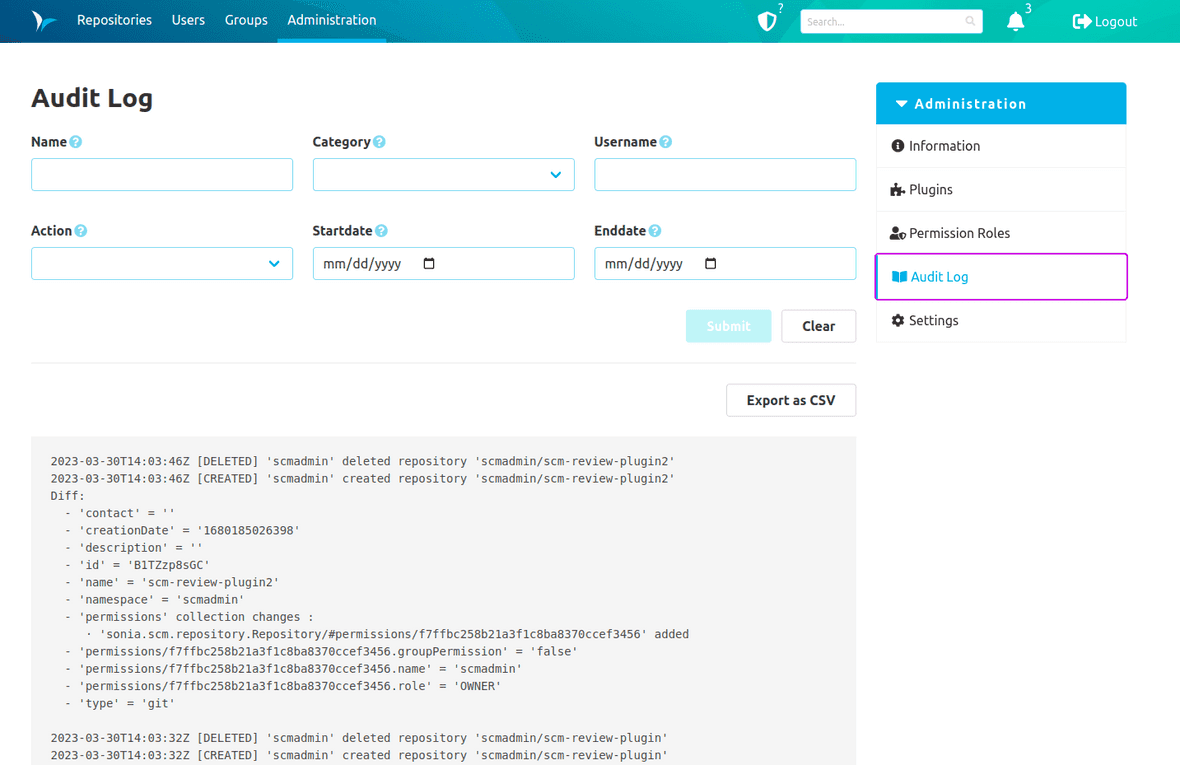This screenshot has height=765, width=1180.
Task: Switch to the Users section
Action: point(188,20)
